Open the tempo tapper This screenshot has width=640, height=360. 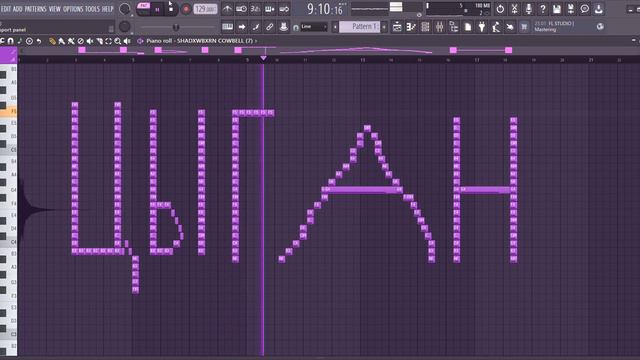point(496,27)
